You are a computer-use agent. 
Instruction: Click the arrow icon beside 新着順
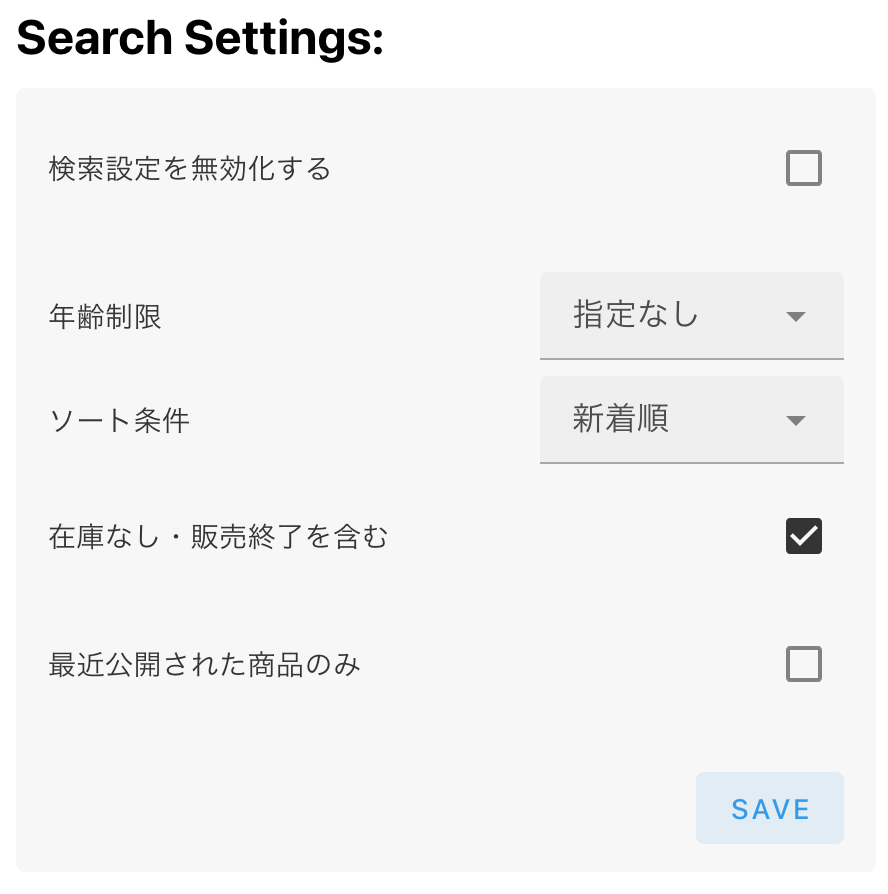coord(796,421)
